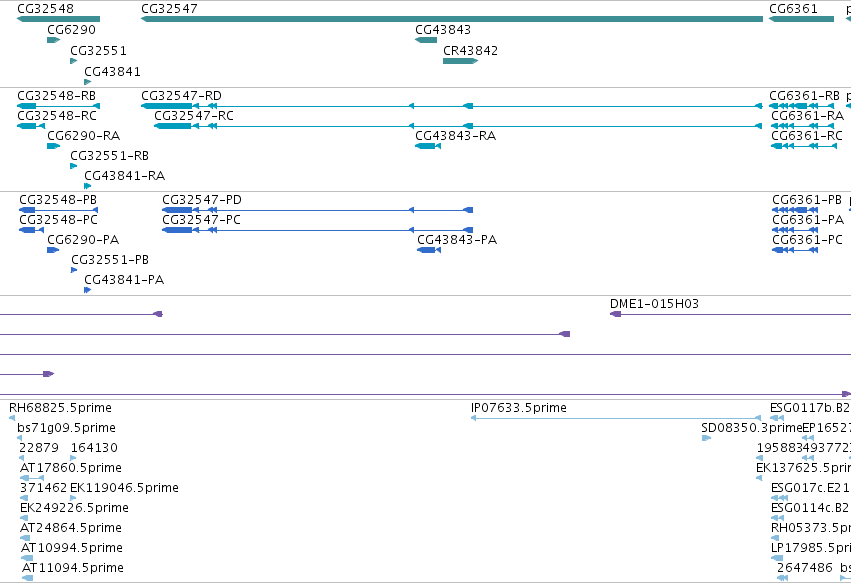Click the RH68825.5prime EST label
This screenshot has height=583, width=851.
[x=60, y=408]
